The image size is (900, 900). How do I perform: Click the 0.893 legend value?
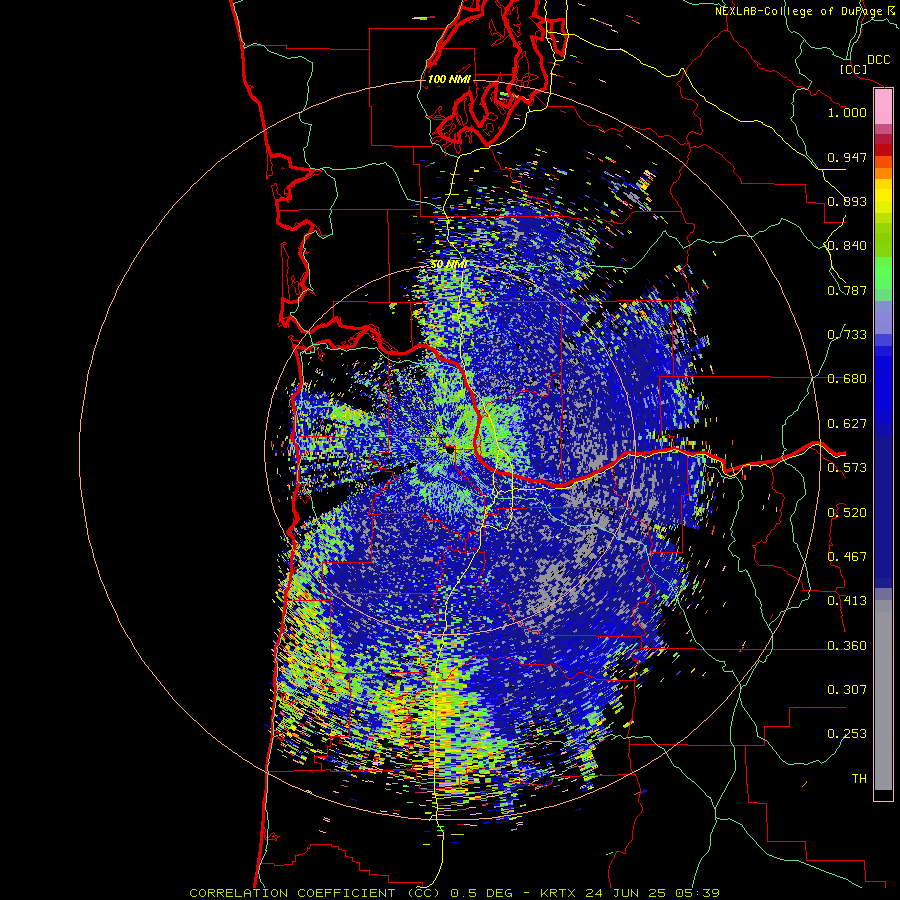click(847, 201)
